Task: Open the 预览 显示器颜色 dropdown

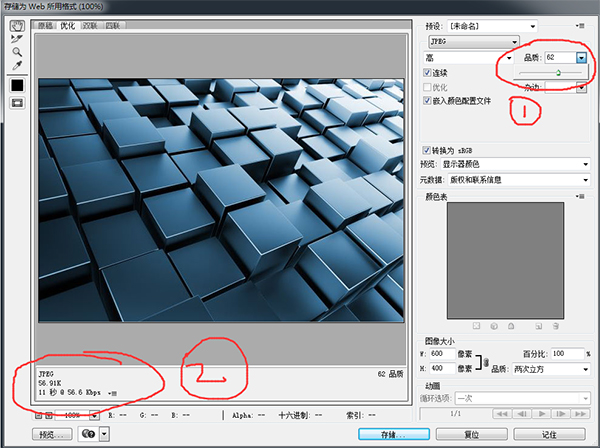Action: 515,164
